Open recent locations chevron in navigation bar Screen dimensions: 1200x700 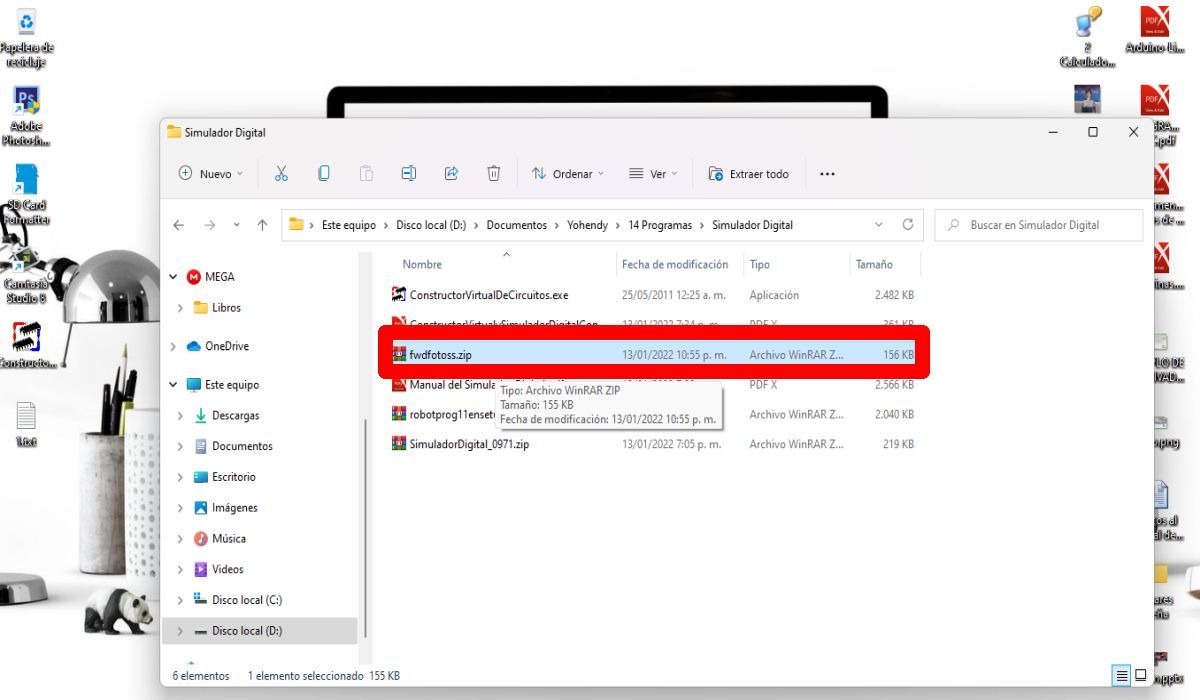237,225
